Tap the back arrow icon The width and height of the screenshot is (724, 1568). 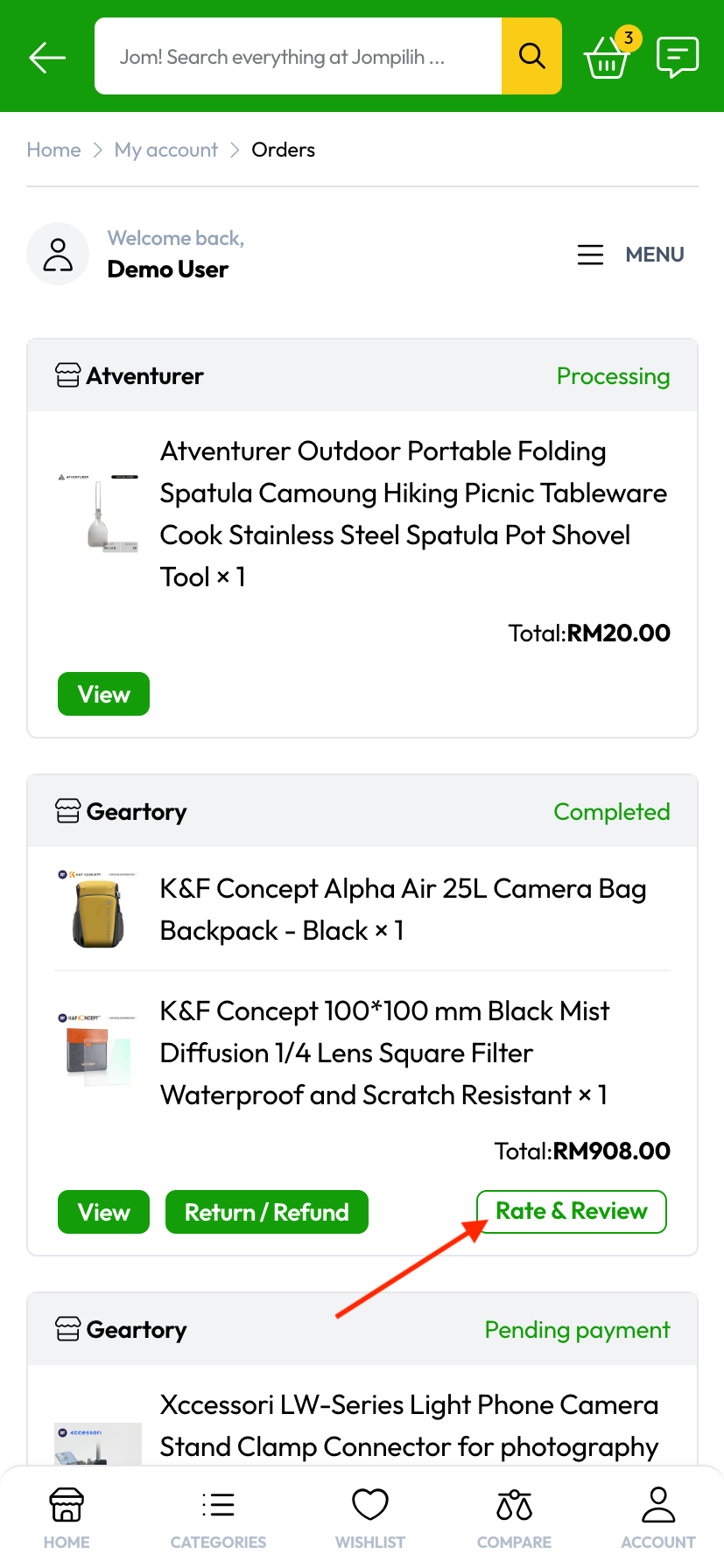point(47,58)
